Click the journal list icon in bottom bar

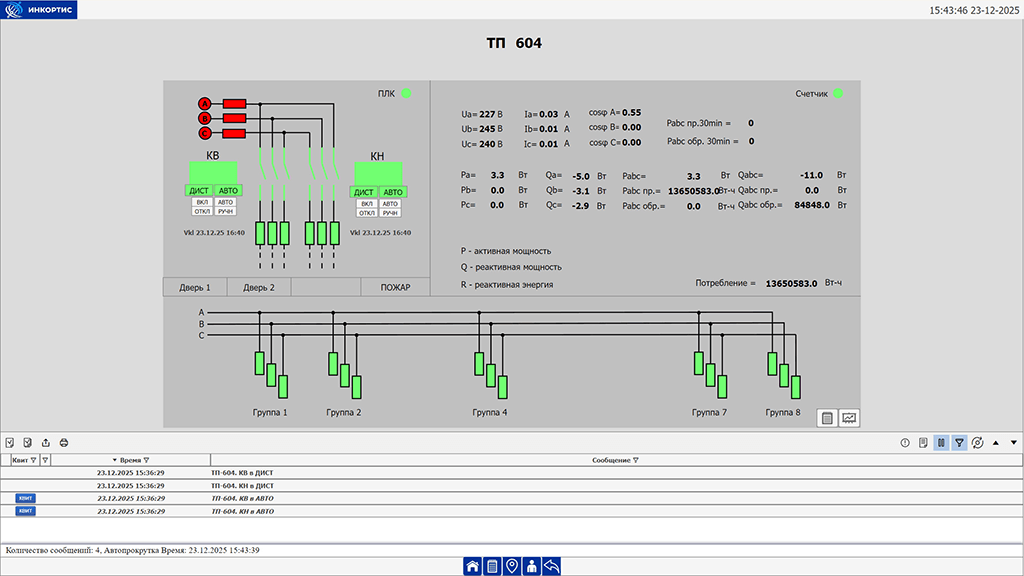(x=492, y=567)
